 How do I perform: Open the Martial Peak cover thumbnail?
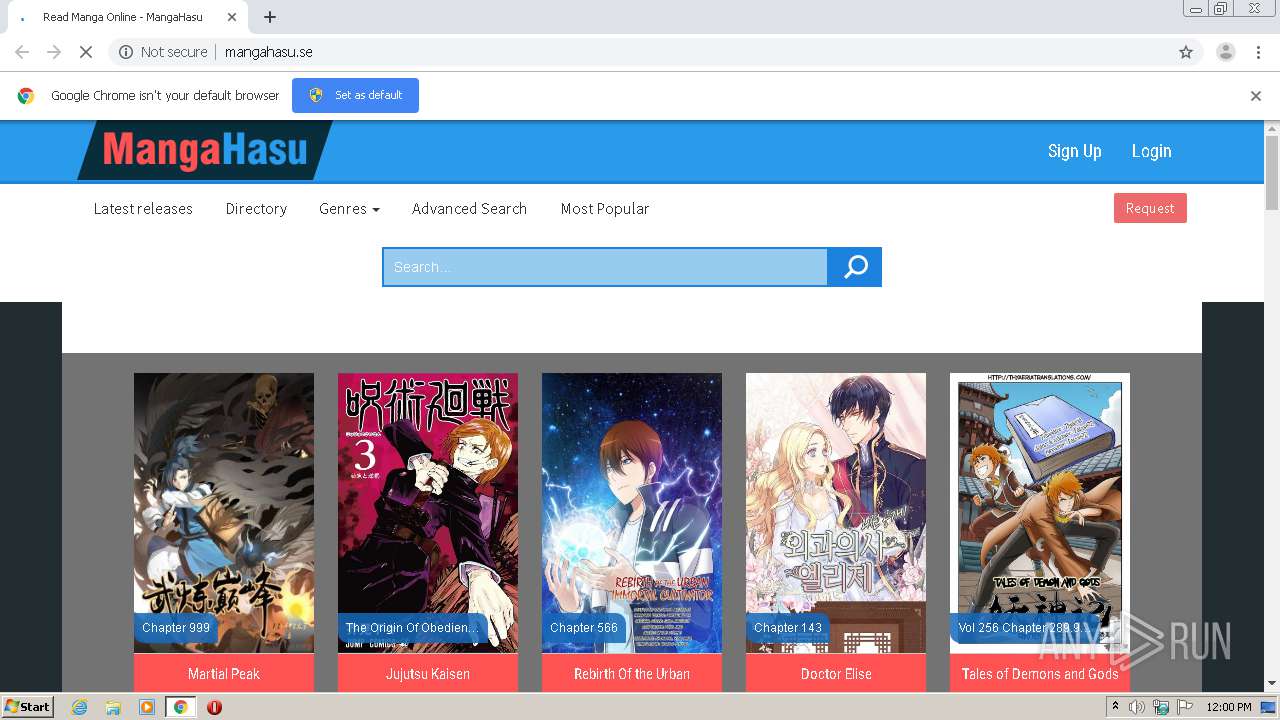(x=224, y=513)
